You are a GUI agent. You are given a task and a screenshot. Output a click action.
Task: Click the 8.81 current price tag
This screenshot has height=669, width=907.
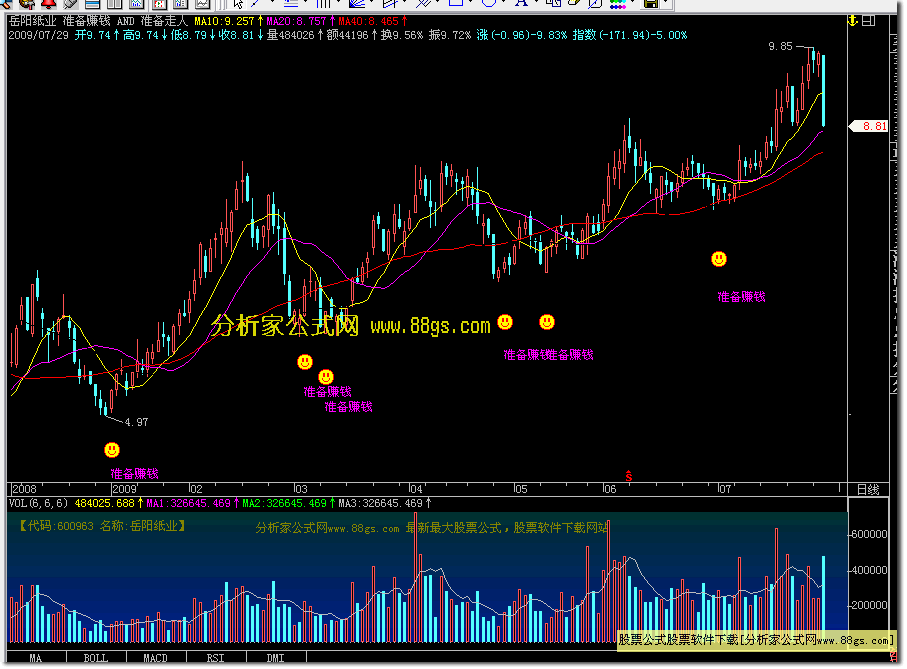click(x=869, y=126)
